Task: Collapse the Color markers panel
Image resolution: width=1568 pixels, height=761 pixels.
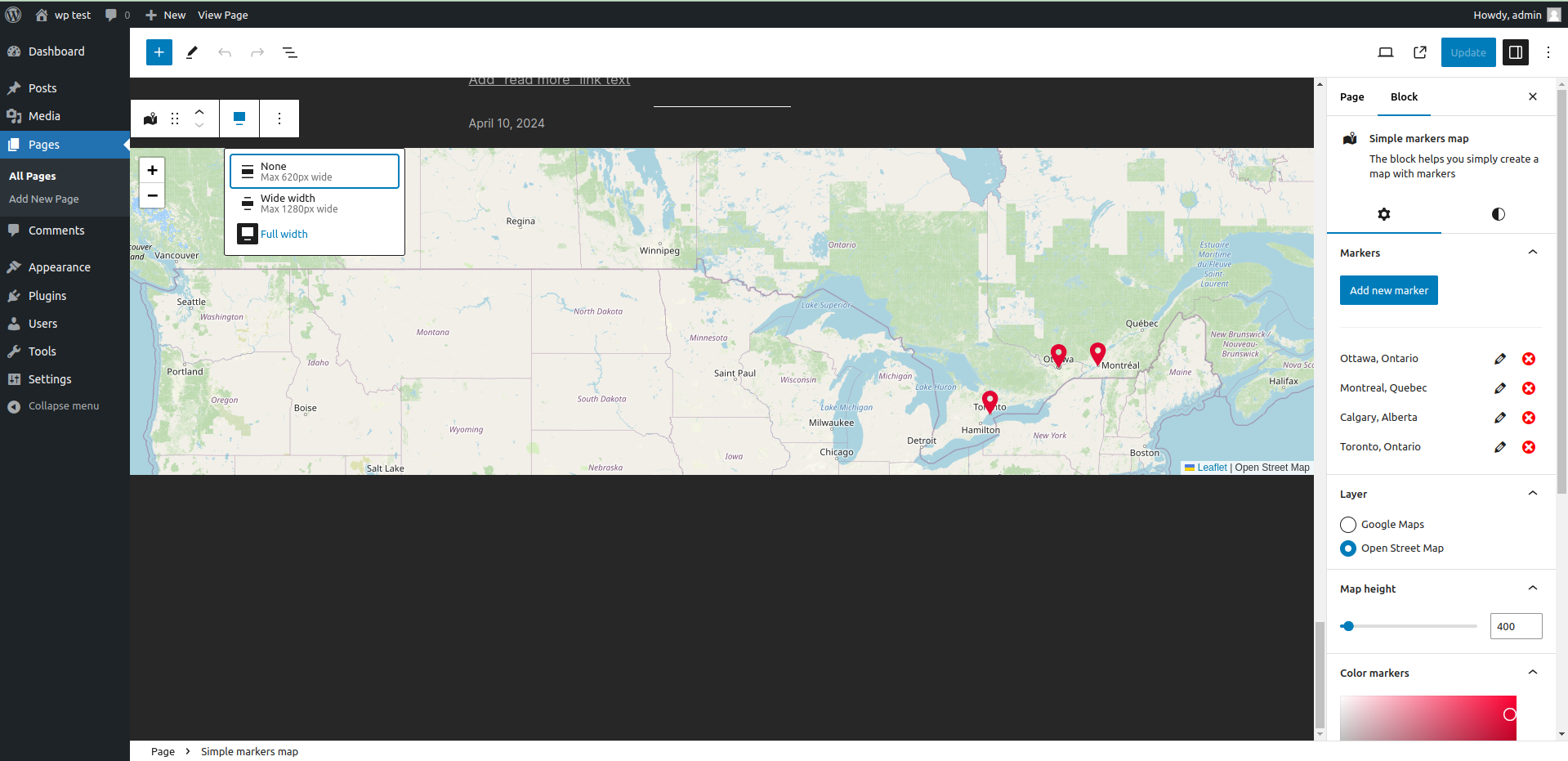Action: (x=1533, y=673)
